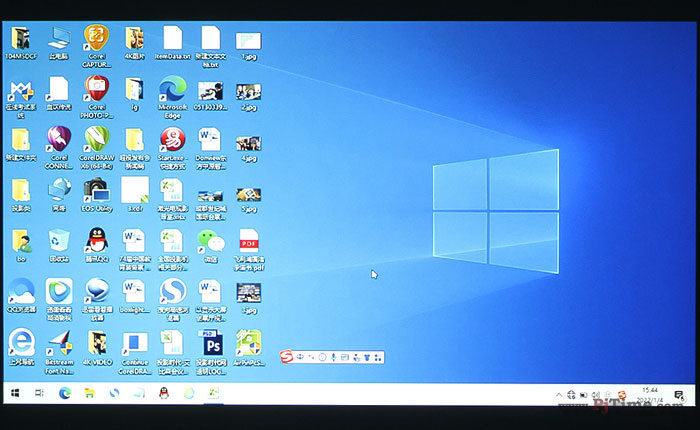700x430 pixels.
Task: Select the Sogou browser blue S desktop shortcut
Action: click(173, 292)
